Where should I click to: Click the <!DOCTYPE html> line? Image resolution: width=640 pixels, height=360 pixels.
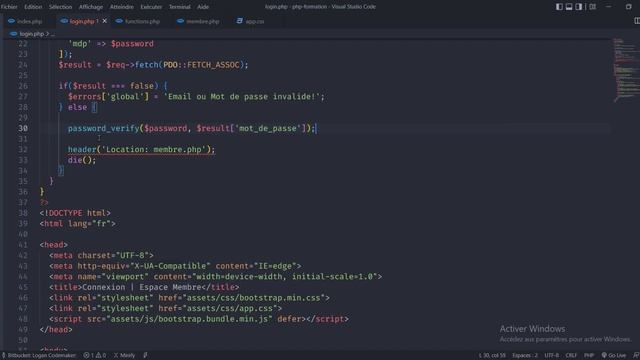pyautogui.click(x=75, y=213)
